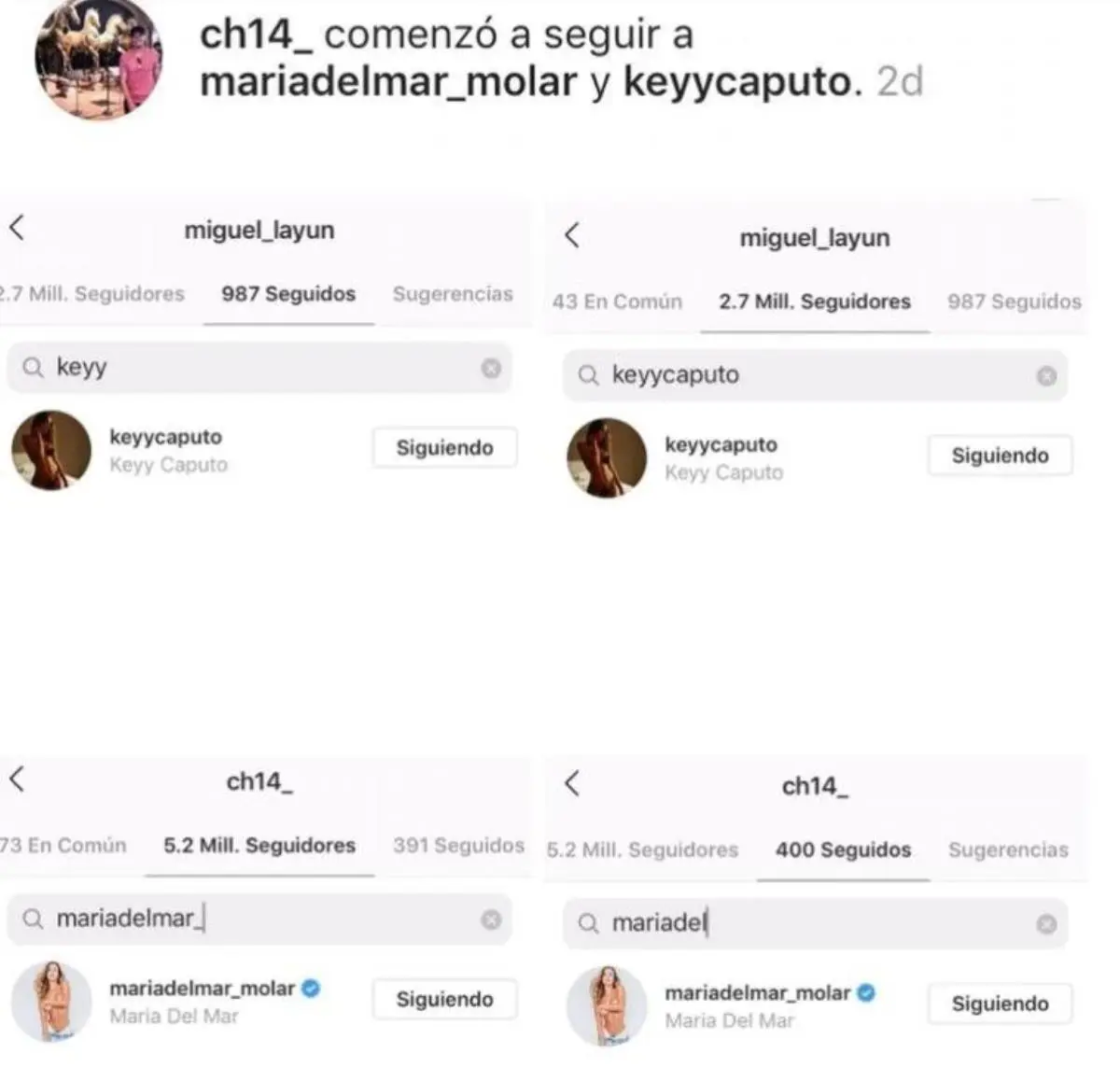The width and height of the screenshot is (1120, 1067).
Task: Switch to the Sugerencias tab for miguel_layun
Action: [453, 294]
